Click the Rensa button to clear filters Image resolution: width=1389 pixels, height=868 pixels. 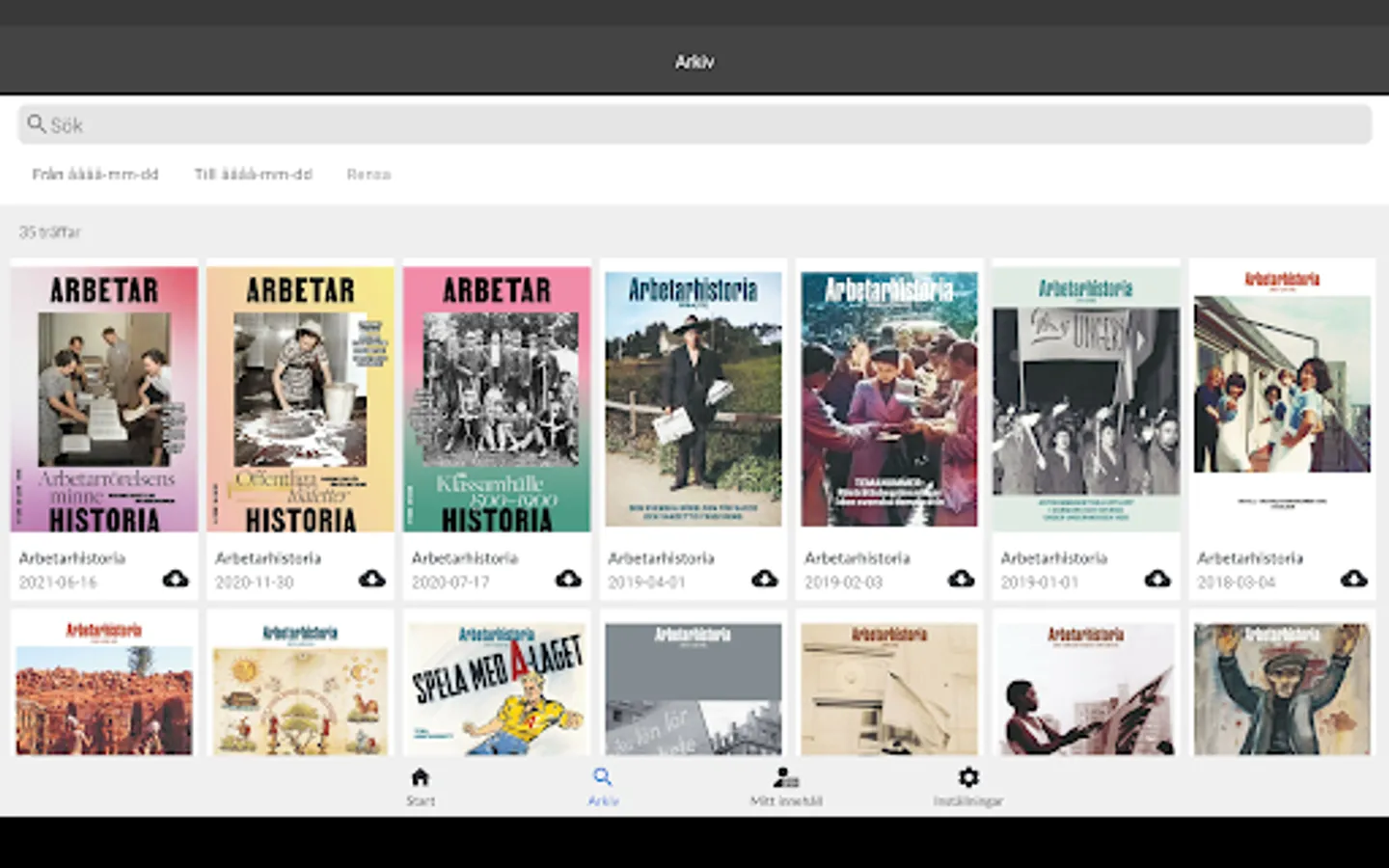coord(368,175)
